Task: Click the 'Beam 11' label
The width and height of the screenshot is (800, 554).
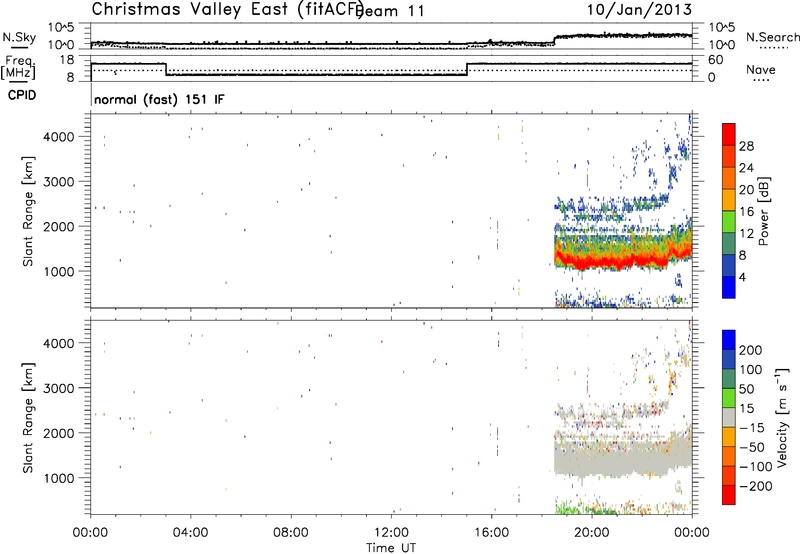Action: (x=391, y=10)
